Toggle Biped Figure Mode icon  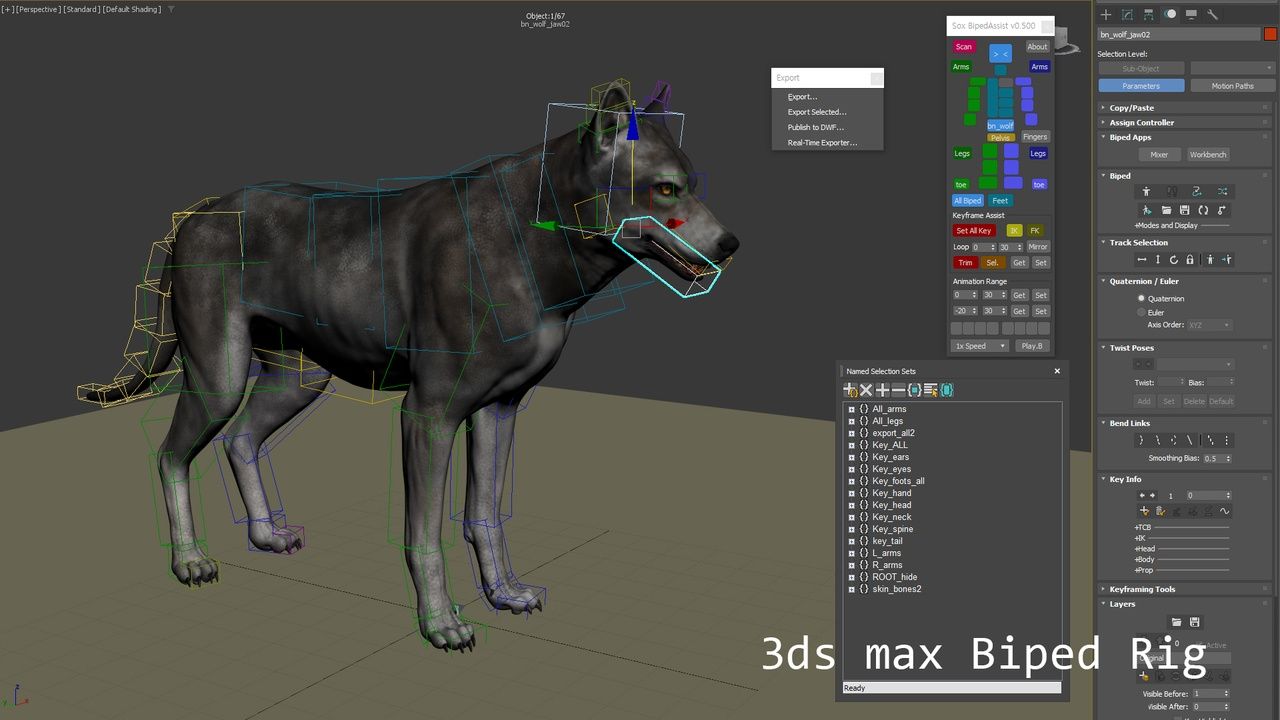(x=1146, y=191)
